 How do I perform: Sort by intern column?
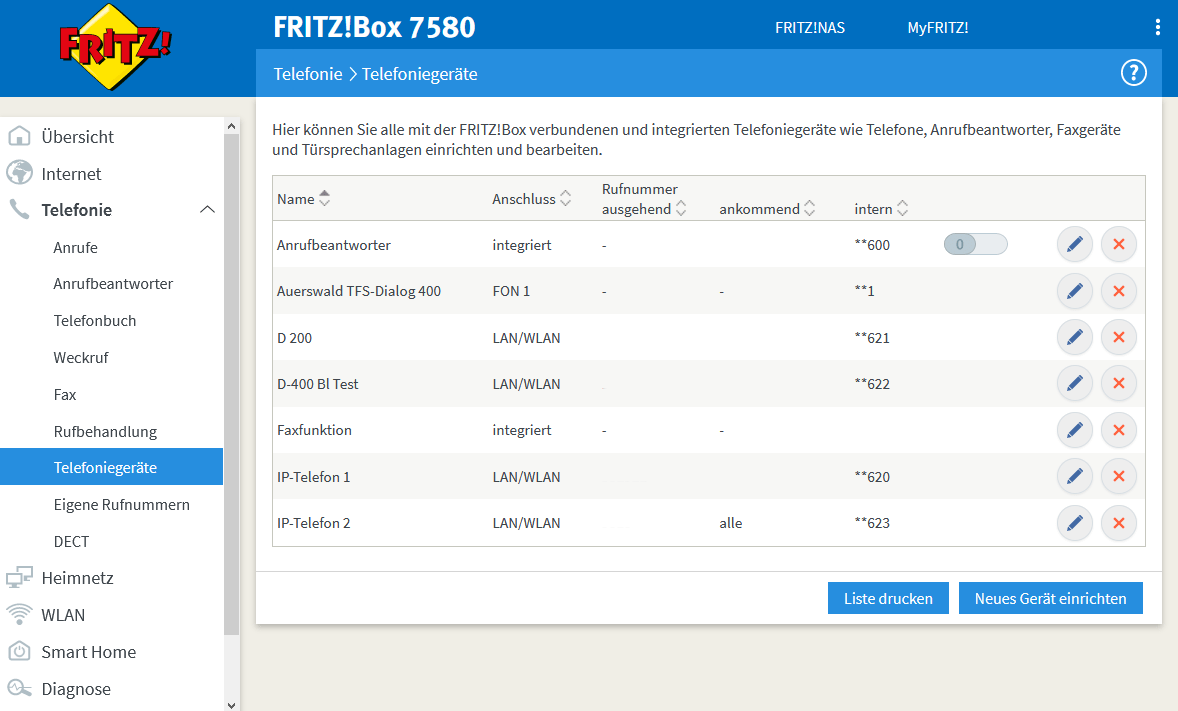(902, 208)
